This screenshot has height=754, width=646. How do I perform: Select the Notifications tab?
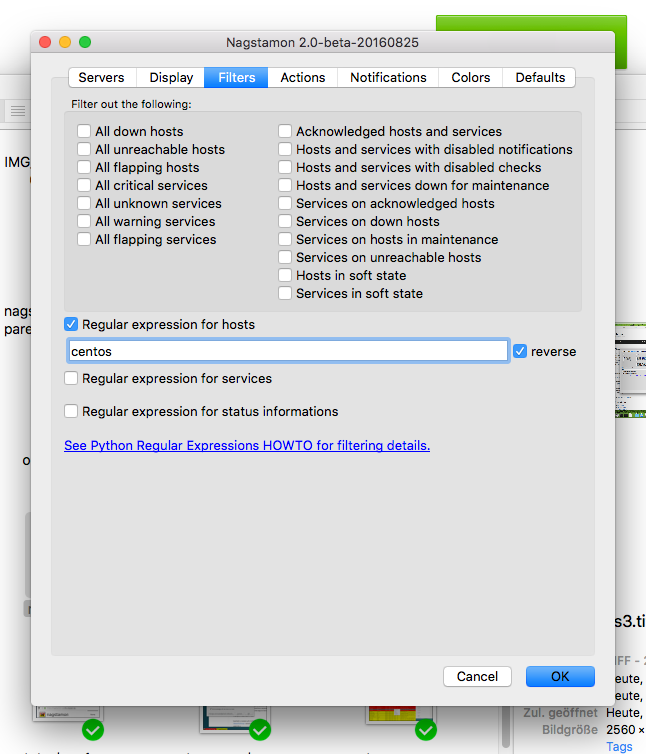click(x=388, y=77)
